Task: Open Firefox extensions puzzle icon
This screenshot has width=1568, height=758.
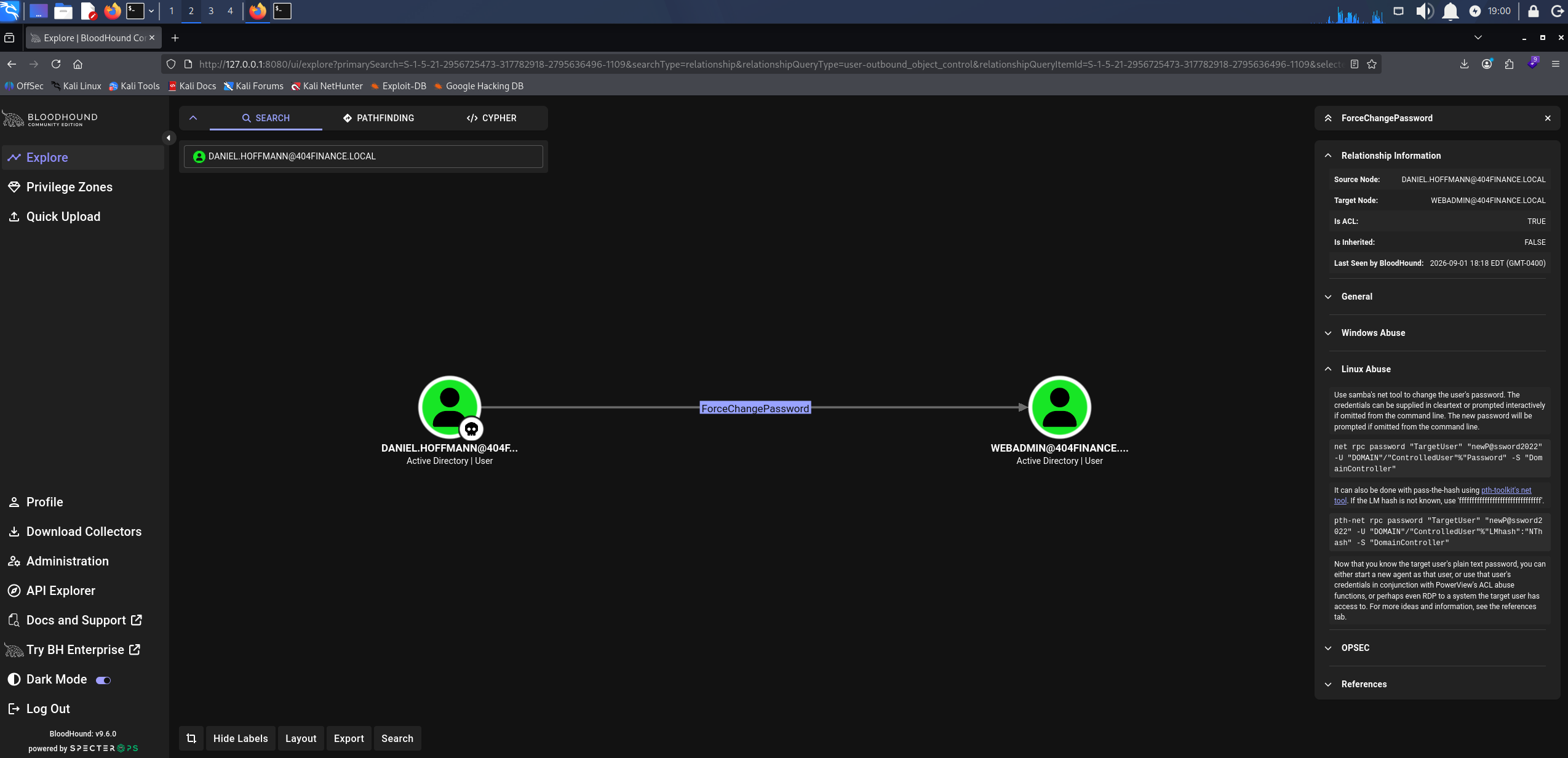Action: (1509, 64)
